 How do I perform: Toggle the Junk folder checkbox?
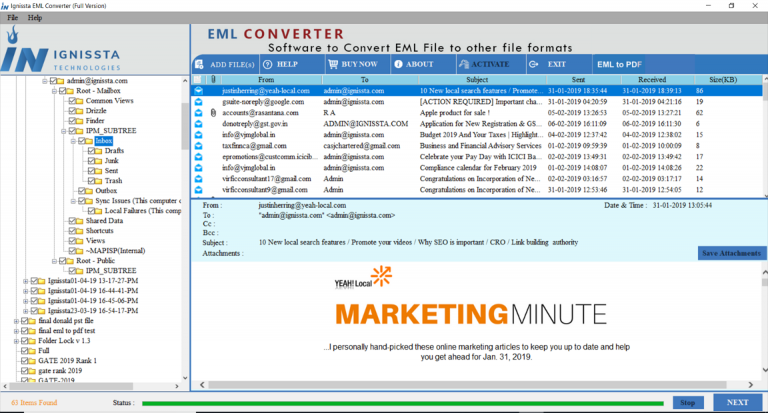[92, 161]
